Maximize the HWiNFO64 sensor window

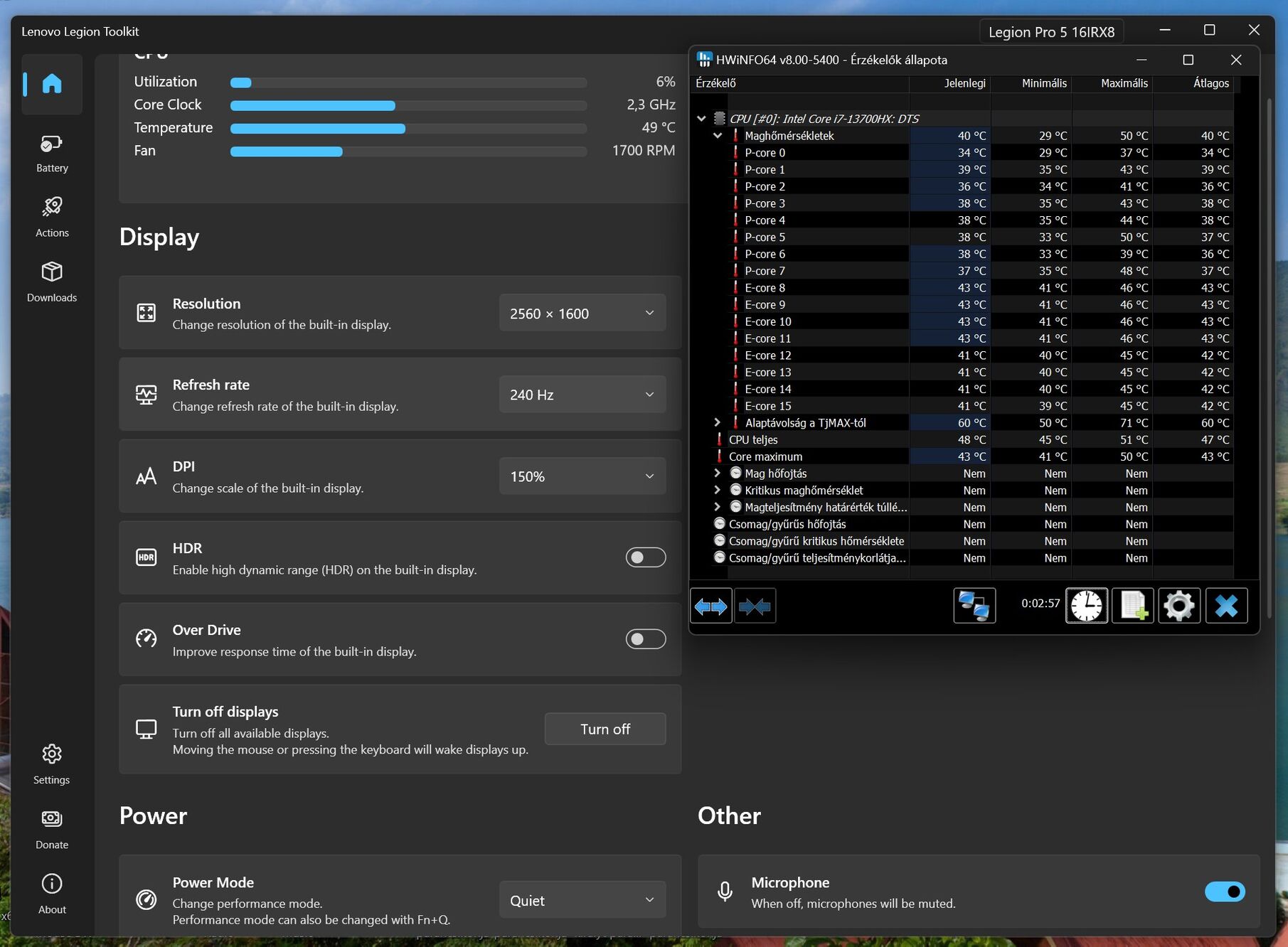(x=1188, y=60)
